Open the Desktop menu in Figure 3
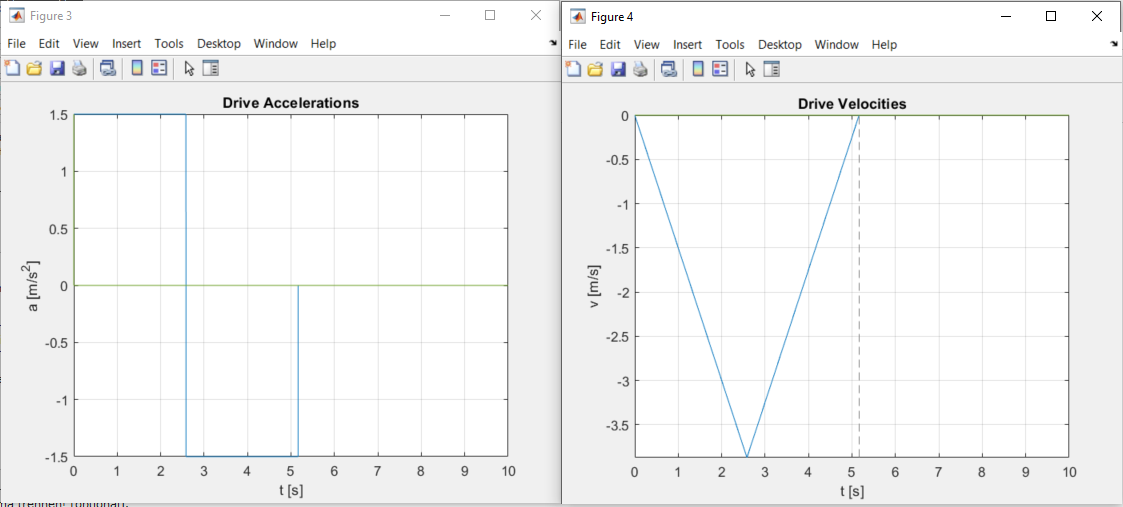 pyautogui.click(x=219, y=44)
